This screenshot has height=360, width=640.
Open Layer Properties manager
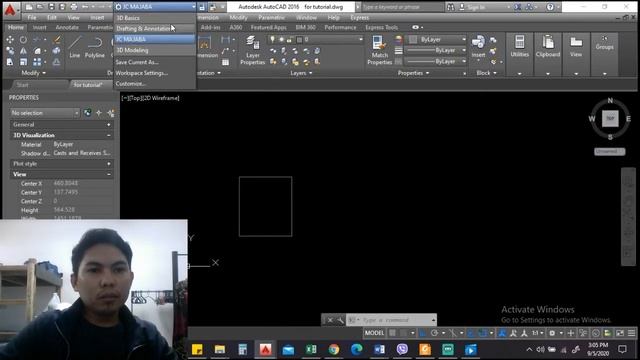coord(253,50)
